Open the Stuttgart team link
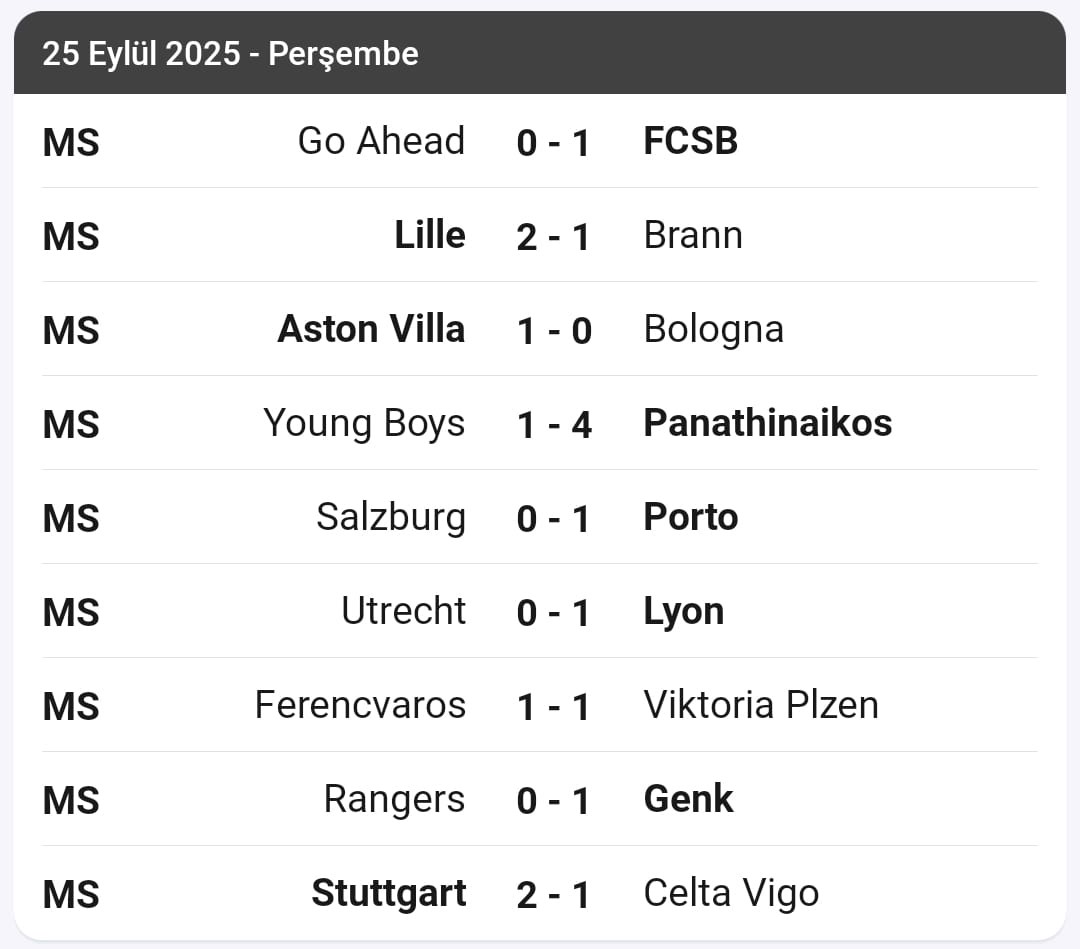The image size is (1080, 949). pyautogui.click(x=389, y=895)
